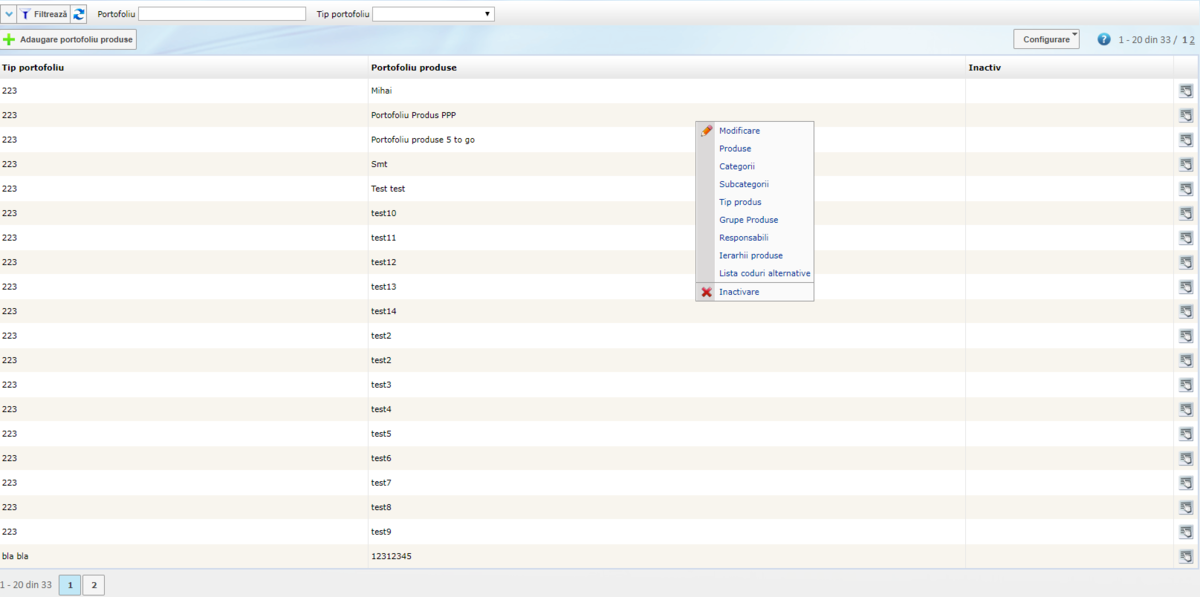The width and height of the screenshot is (1200, 597).
Task: Click the refresh arrows icon beside Filtrează
Action: [79, 14]
